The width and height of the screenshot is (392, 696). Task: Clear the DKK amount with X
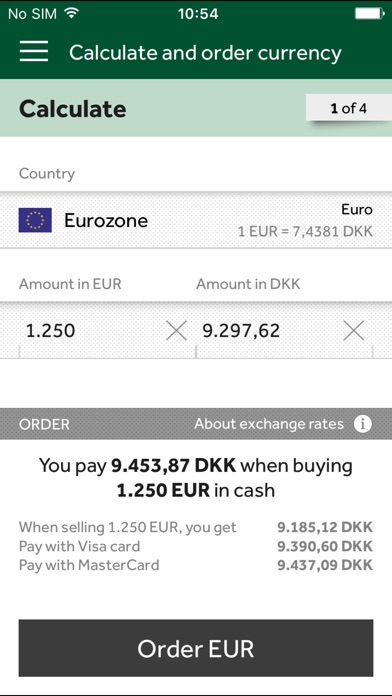(354, 331)
